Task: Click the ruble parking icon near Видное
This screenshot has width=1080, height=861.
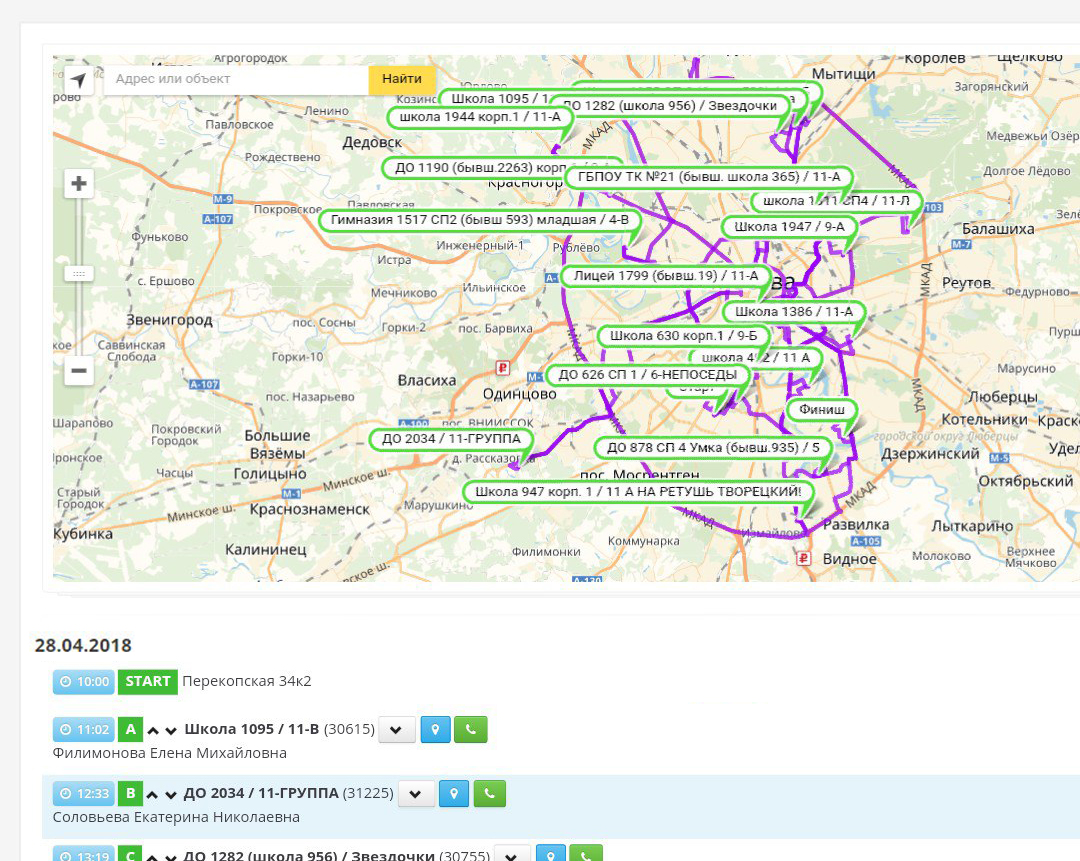Action: pyautogui.click(x=803, y=558)
